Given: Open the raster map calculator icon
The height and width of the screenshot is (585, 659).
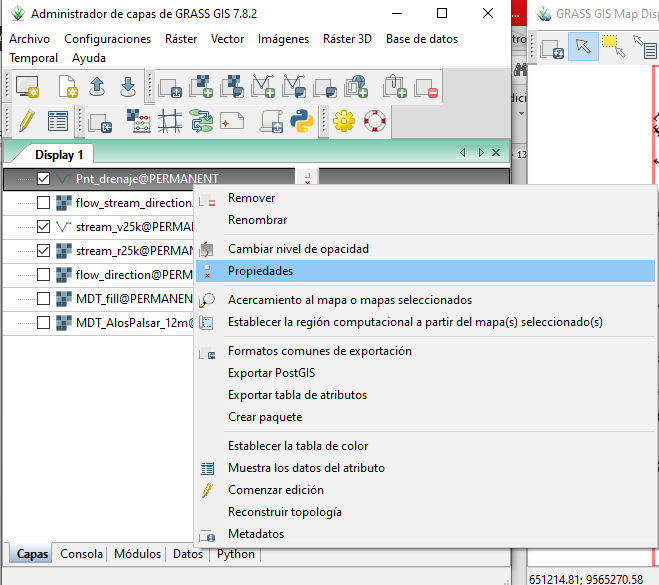Looking at the screenshot, I should tap(139, 121).
